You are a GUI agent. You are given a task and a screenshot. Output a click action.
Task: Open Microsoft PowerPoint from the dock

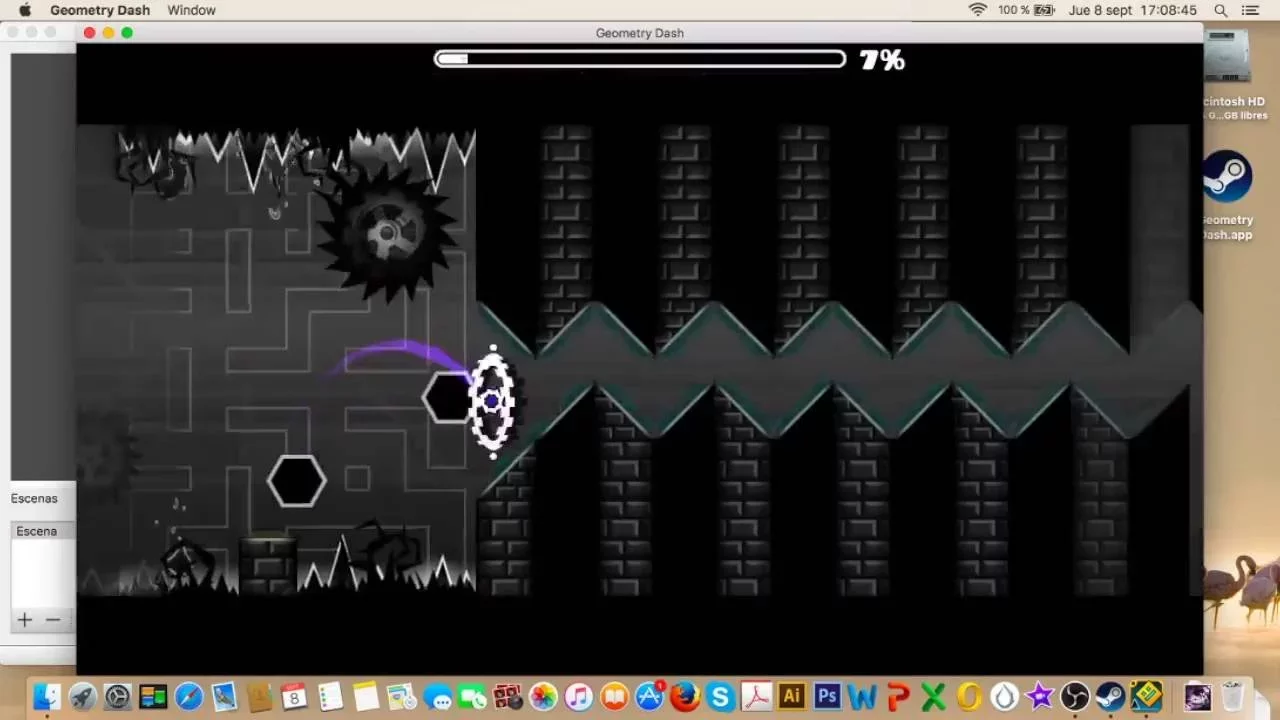tap(898, 696)
